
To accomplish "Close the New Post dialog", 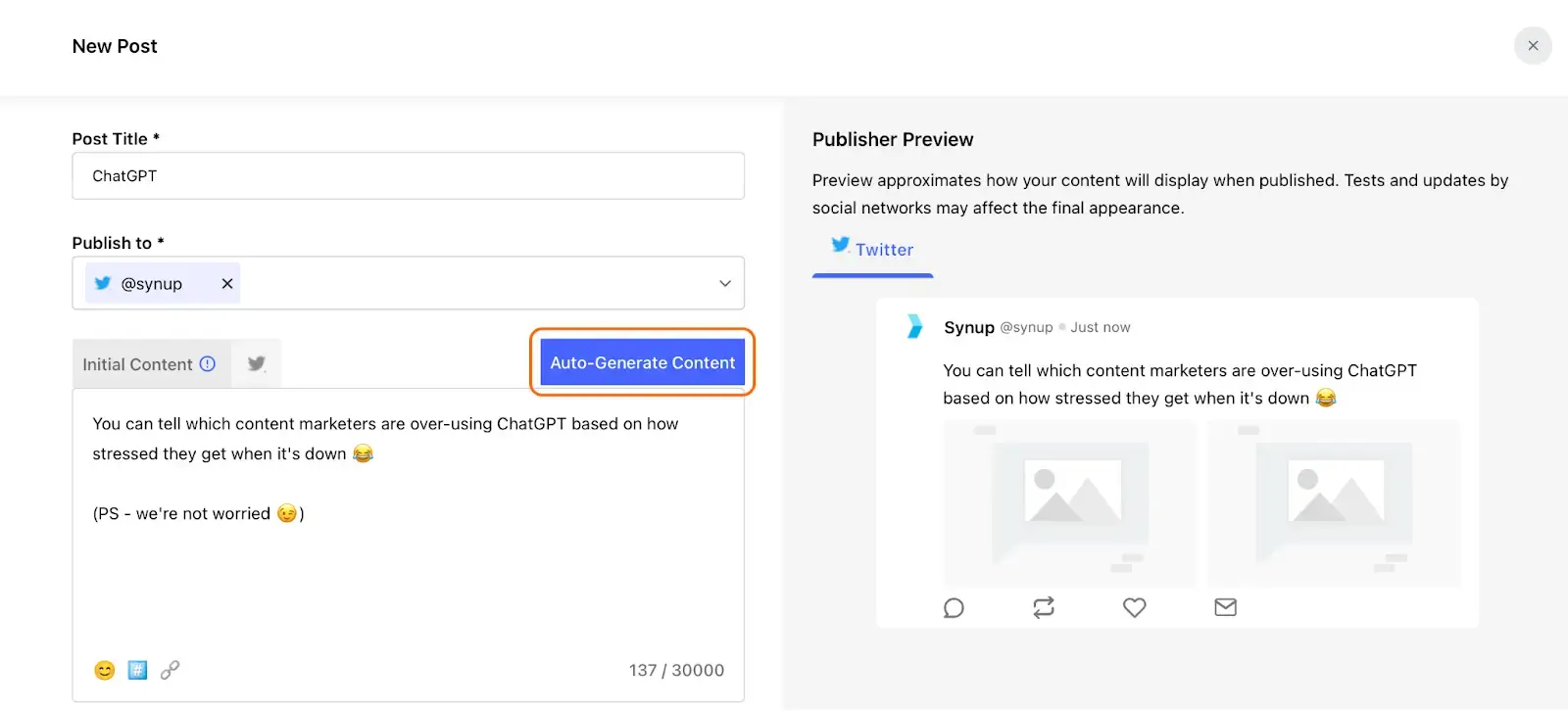I will 1533,46.
